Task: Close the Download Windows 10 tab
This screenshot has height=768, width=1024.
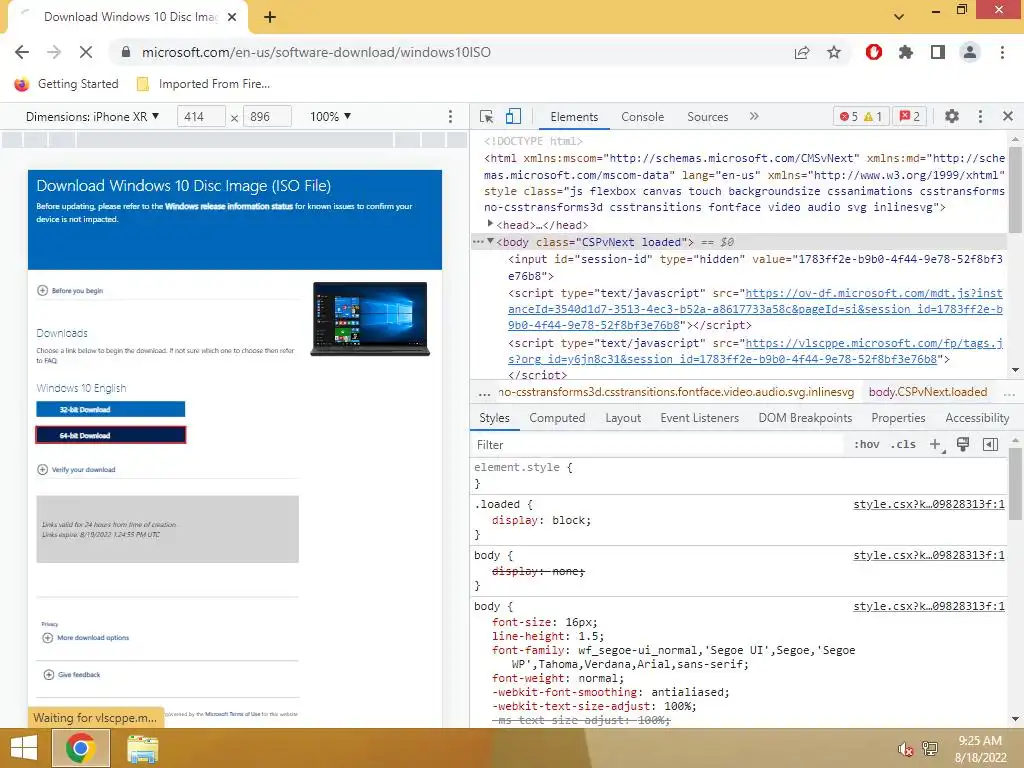Action: click(x=232, y=17)
